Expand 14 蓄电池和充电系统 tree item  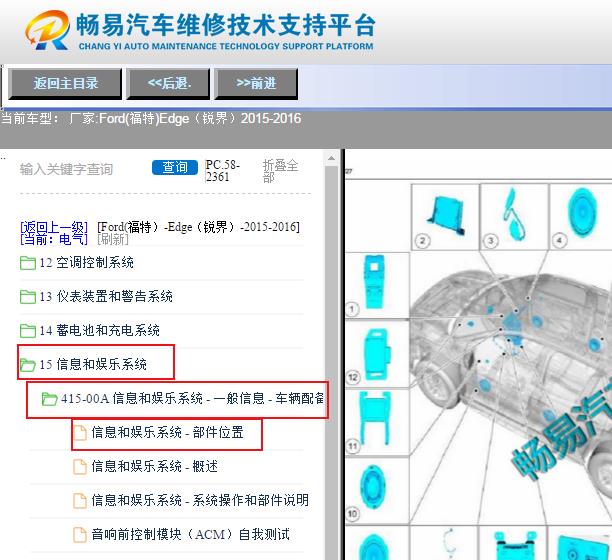(100, 331)
